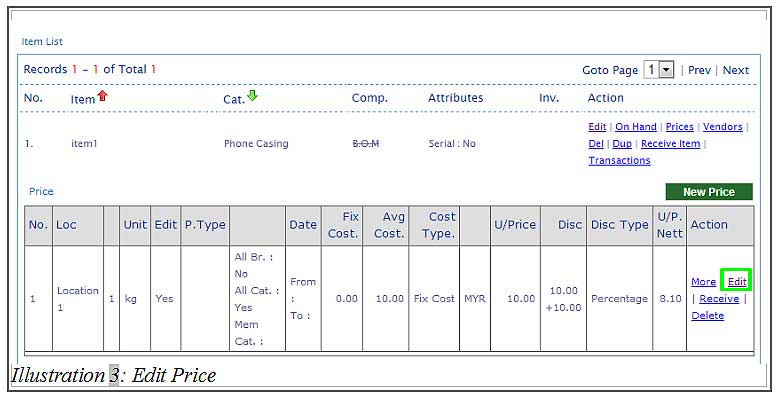The width and height of the screenshot is (777, 398).
Task: Duplicate item1 with Dup link
Action: click(x=622, y=144)
